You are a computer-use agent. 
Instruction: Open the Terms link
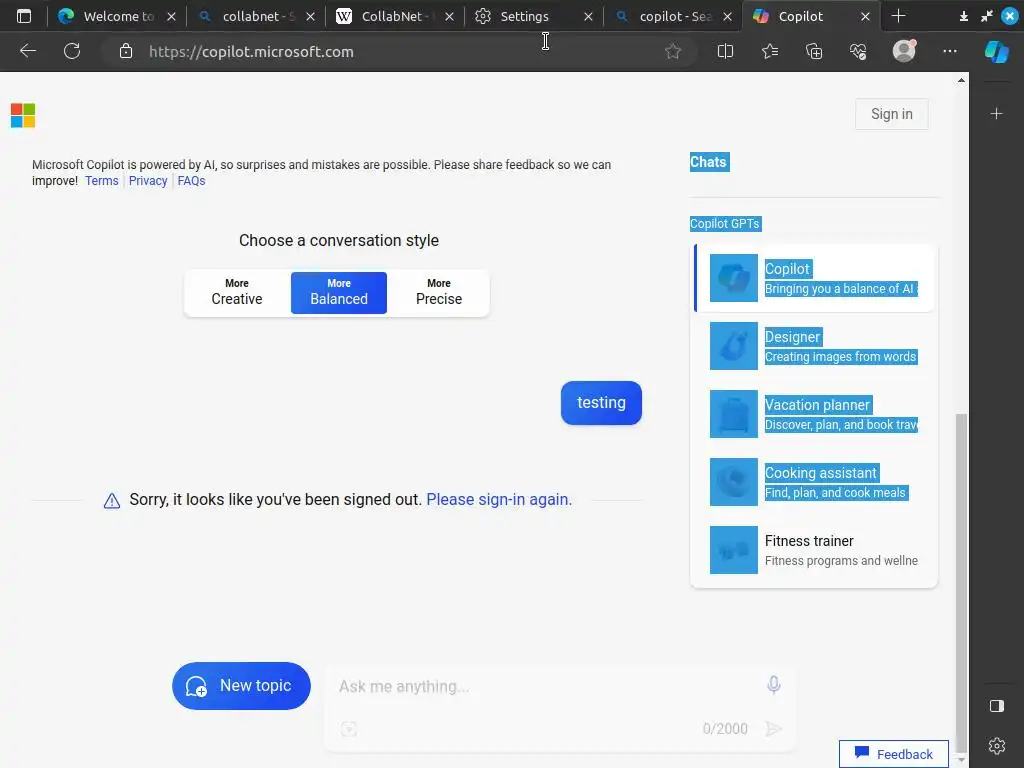[102, 181]
